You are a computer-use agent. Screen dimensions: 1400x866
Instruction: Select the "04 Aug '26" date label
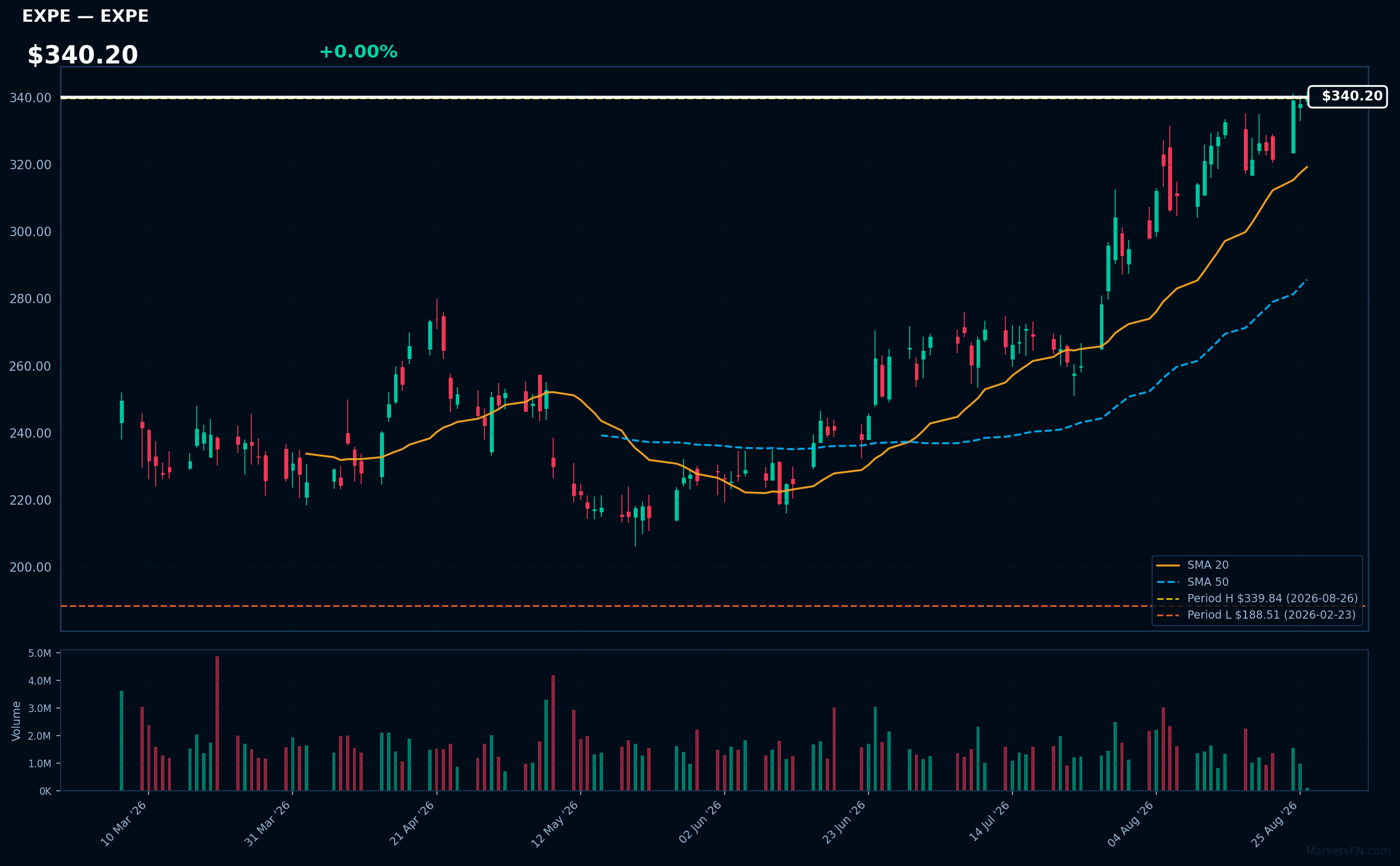pyautogui.click(x=1130, y=824)
